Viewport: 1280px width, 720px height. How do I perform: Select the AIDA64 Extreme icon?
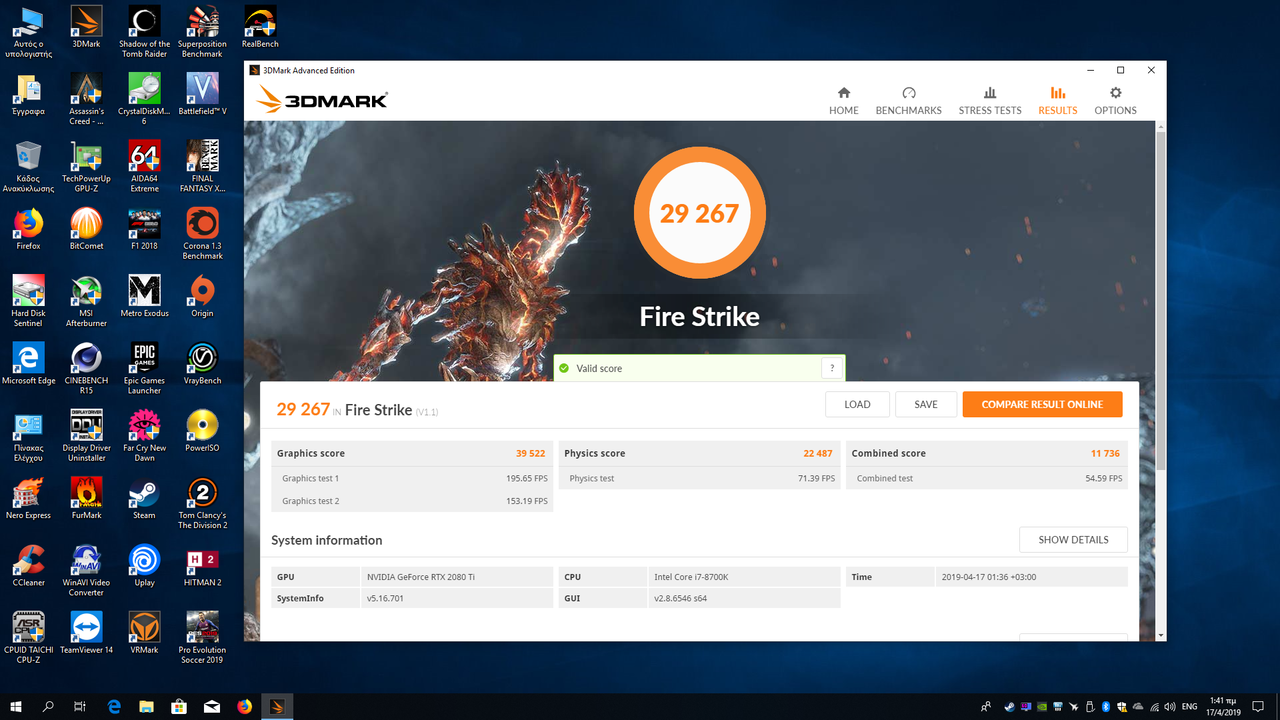pos(144,167)
